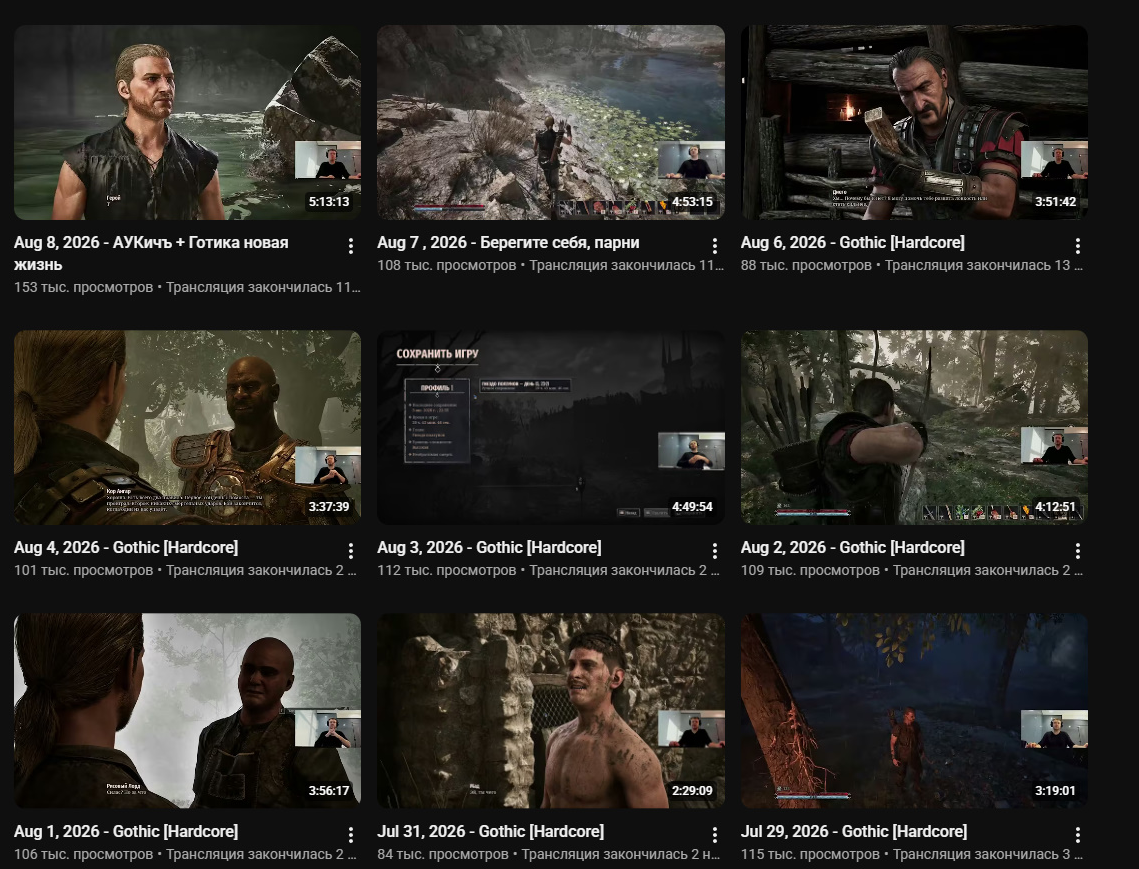
Task: Open the night forest thumbnail 3:19:01
Action: 914,711
